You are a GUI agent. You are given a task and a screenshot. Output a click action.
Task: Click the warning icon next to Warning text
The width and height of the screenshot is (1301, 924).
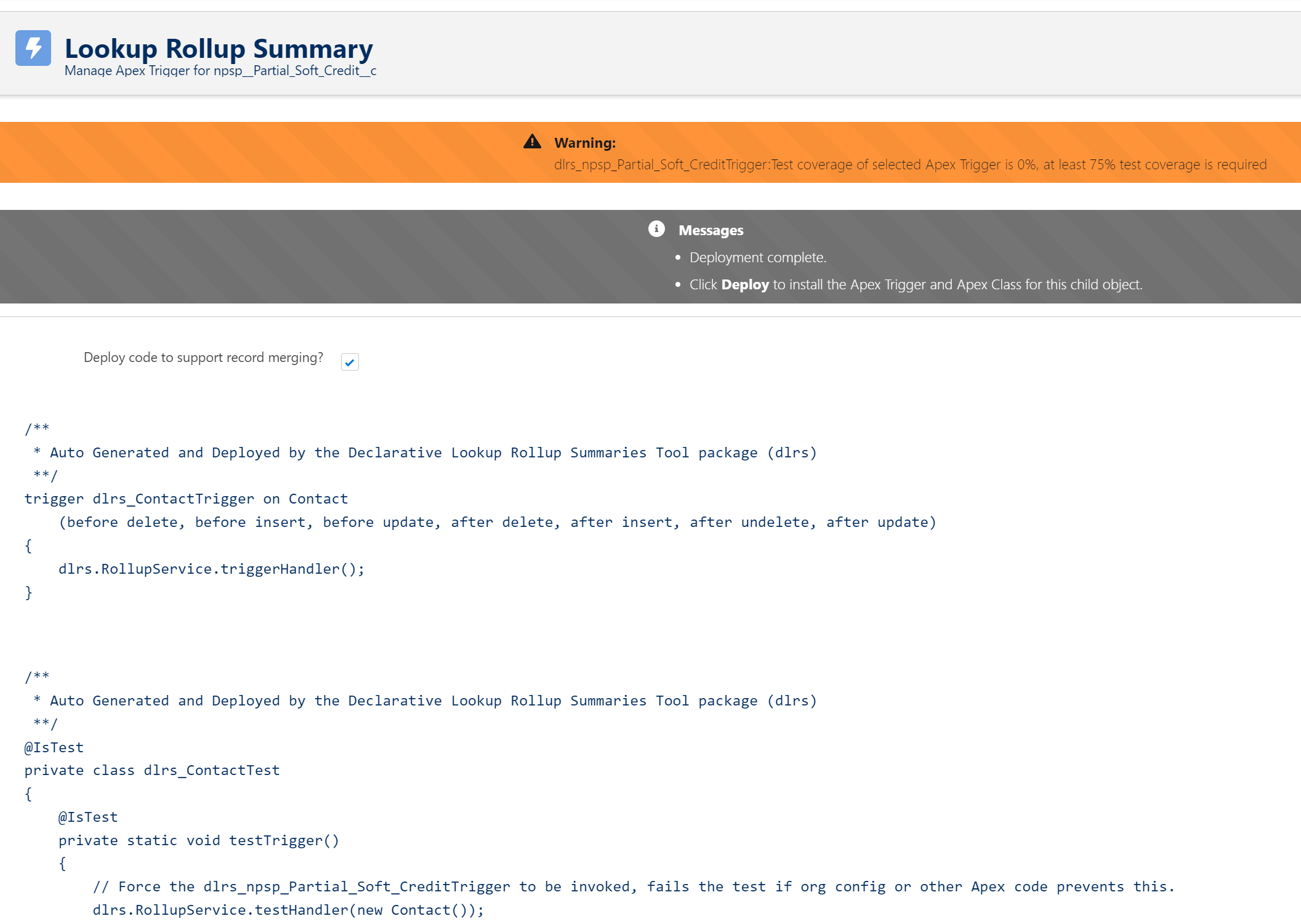pos(532,142)
